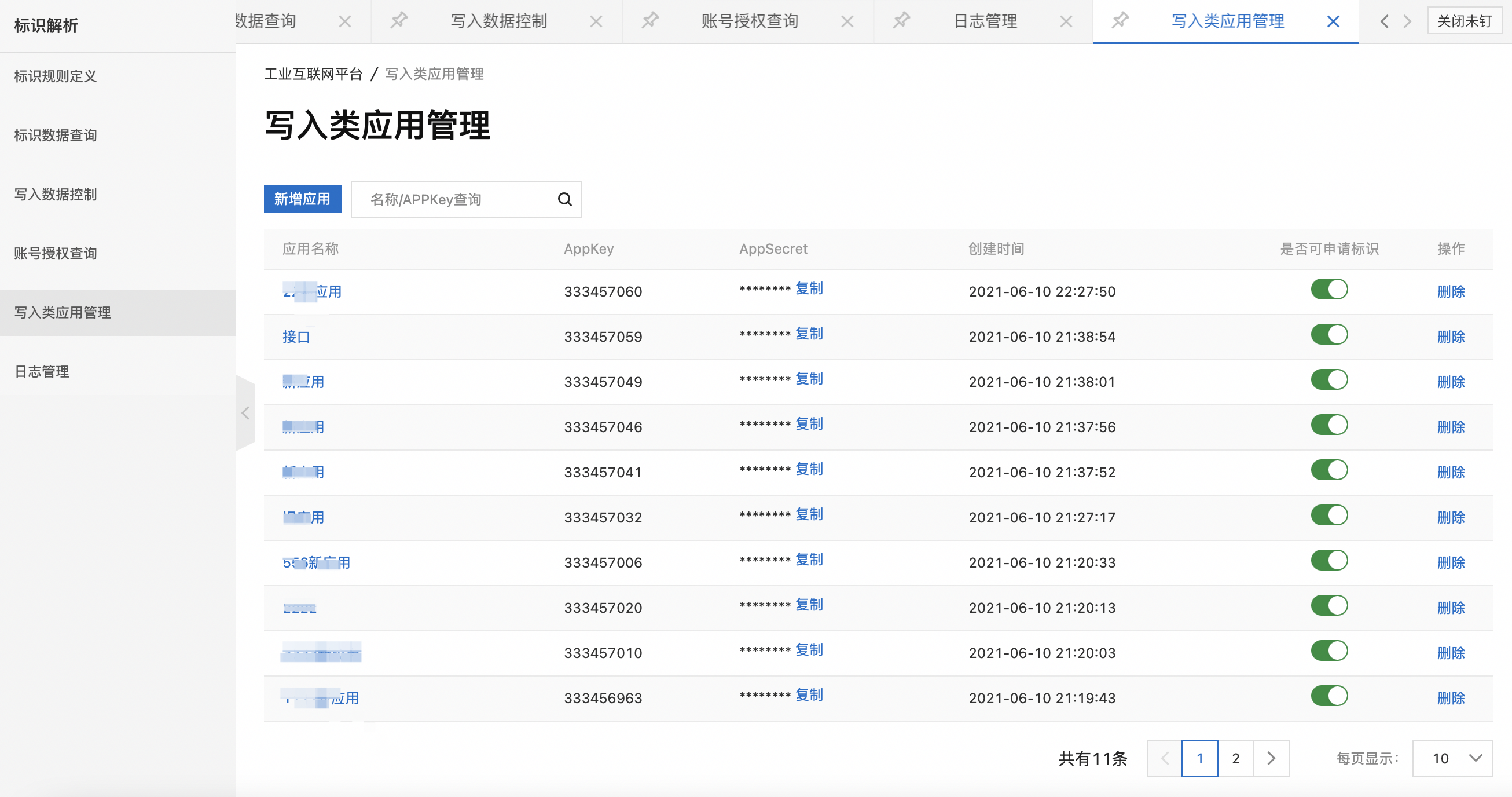The height and width of the screenshot is (797, 1512).
Task: Click the 关闭未钉 button
Action: [1465, 21]
